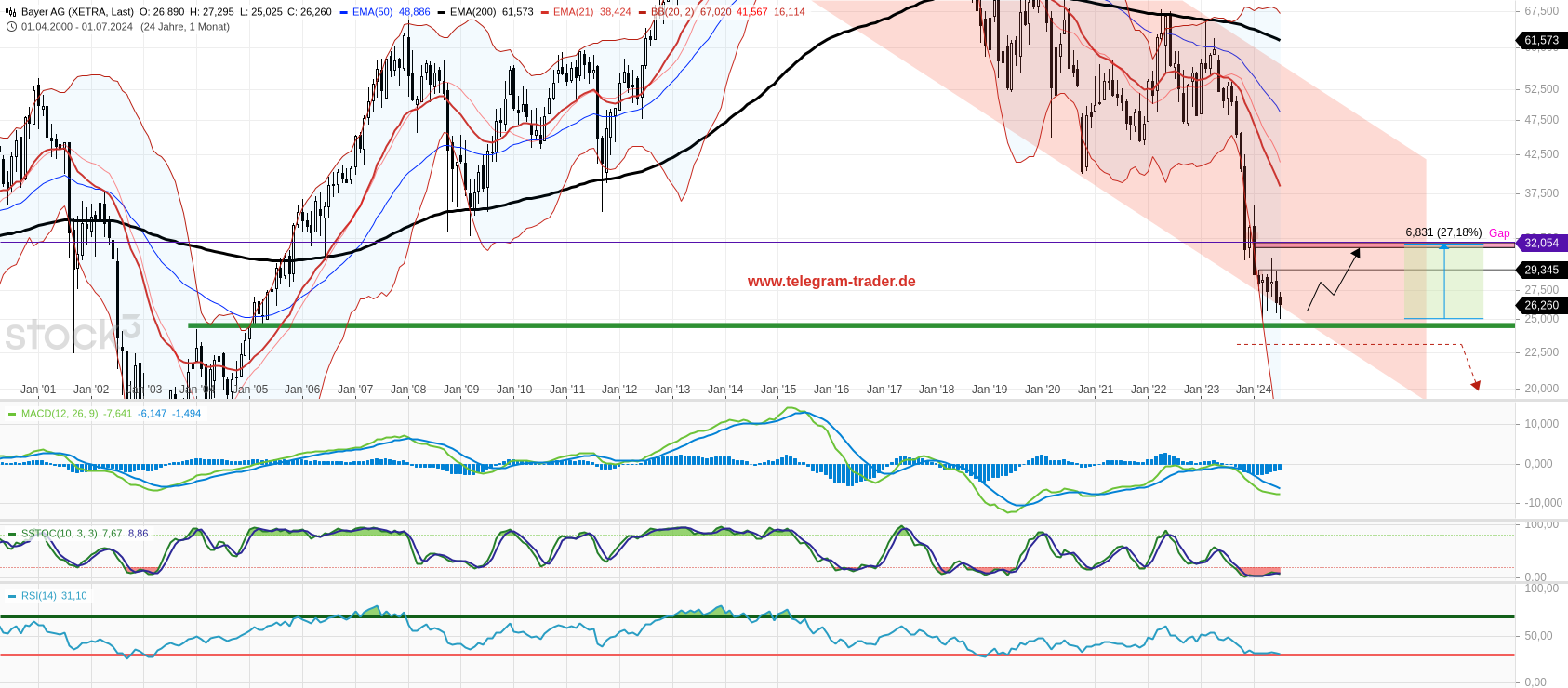Click the MACD histogram value -1,494
Screen dimensions: 1568x688
[187, 414]
